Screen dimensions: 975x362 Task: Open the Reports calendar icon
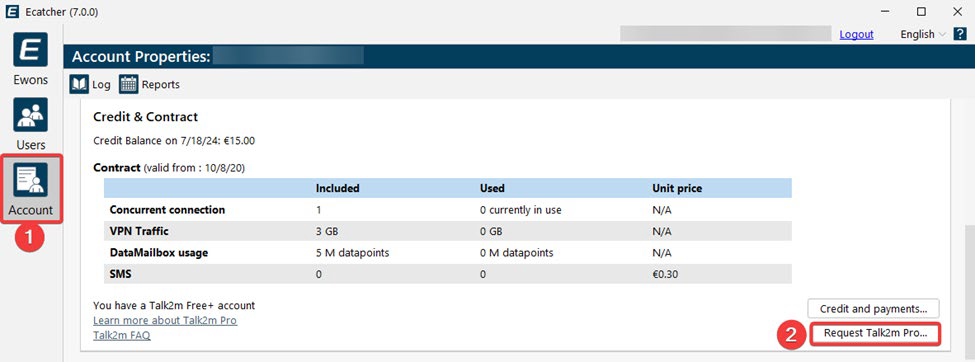pos(128,85)
